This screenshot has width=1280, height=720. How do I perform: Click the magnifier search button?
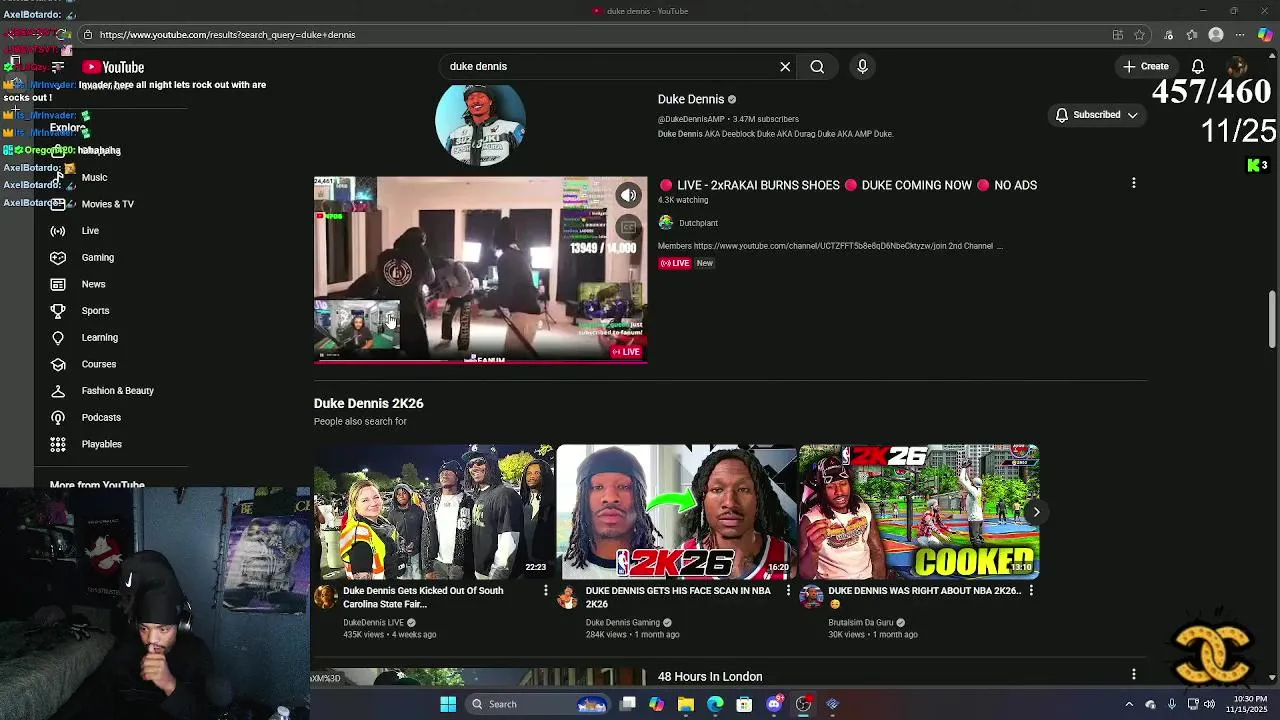coord(817,66)
